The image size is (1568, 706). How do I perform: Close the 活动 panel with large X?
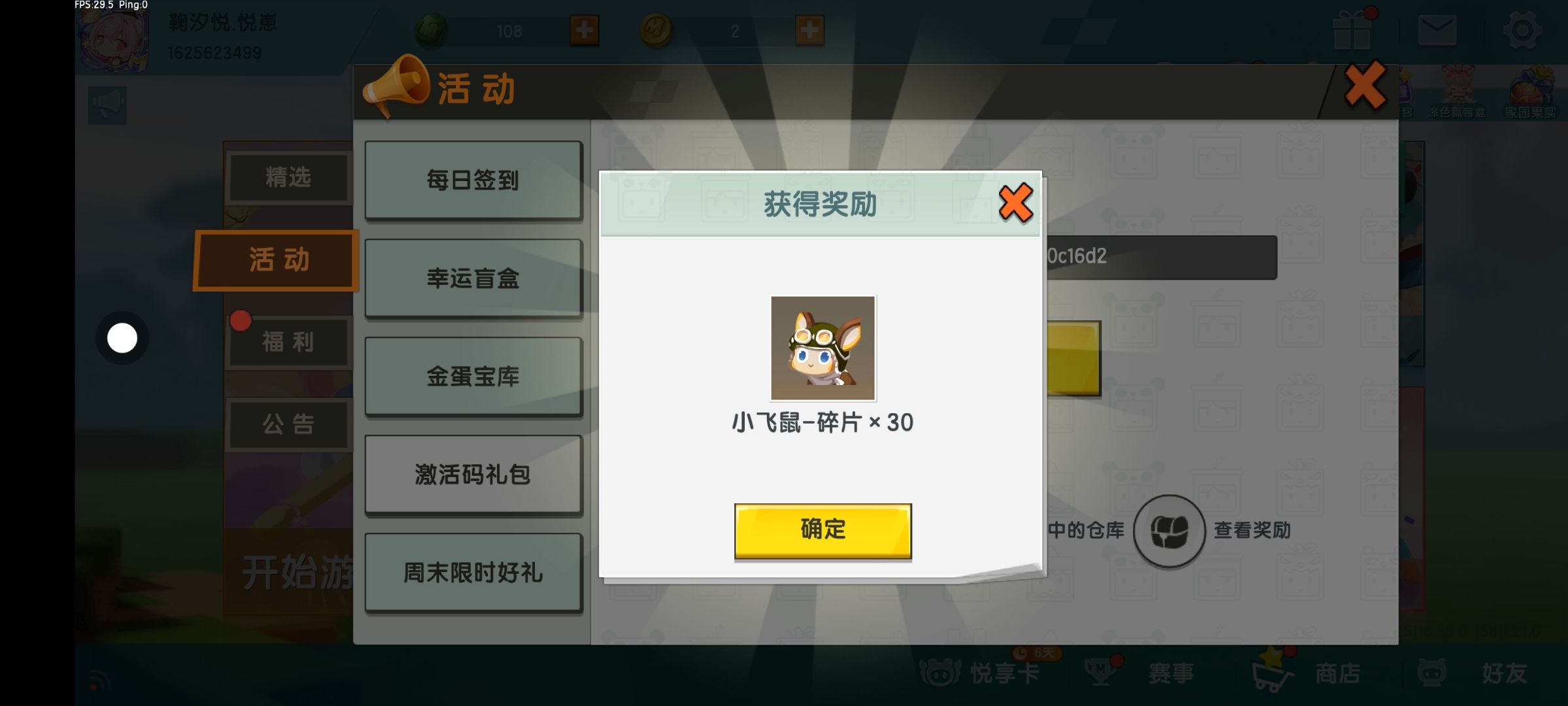pyautogui.click(x=1365, y=86)
